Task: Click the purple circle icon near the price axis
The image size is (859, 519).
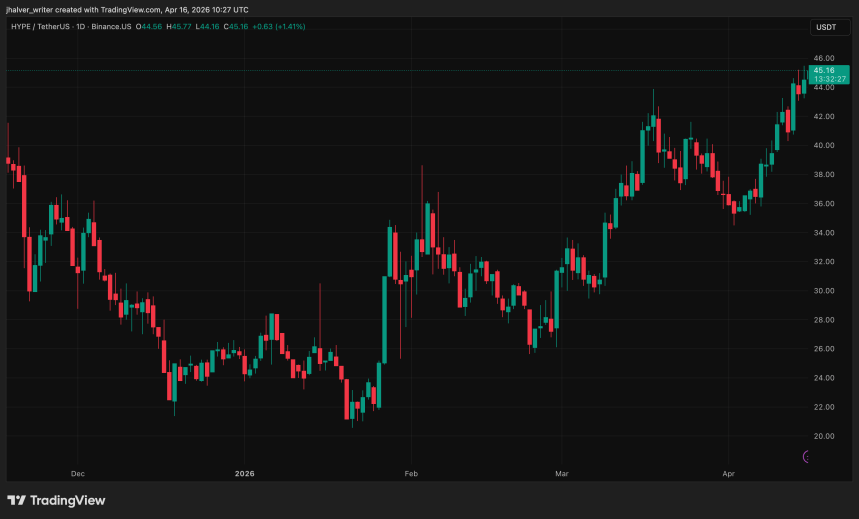Action: [808, 457]
